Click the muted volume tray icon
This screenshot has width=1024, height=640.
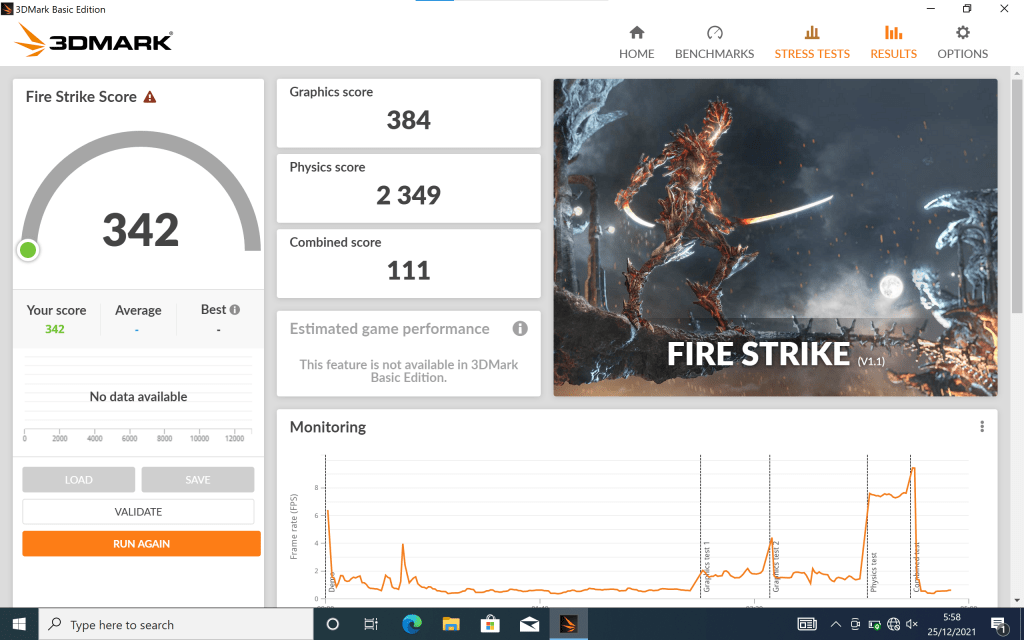point(912,624)
